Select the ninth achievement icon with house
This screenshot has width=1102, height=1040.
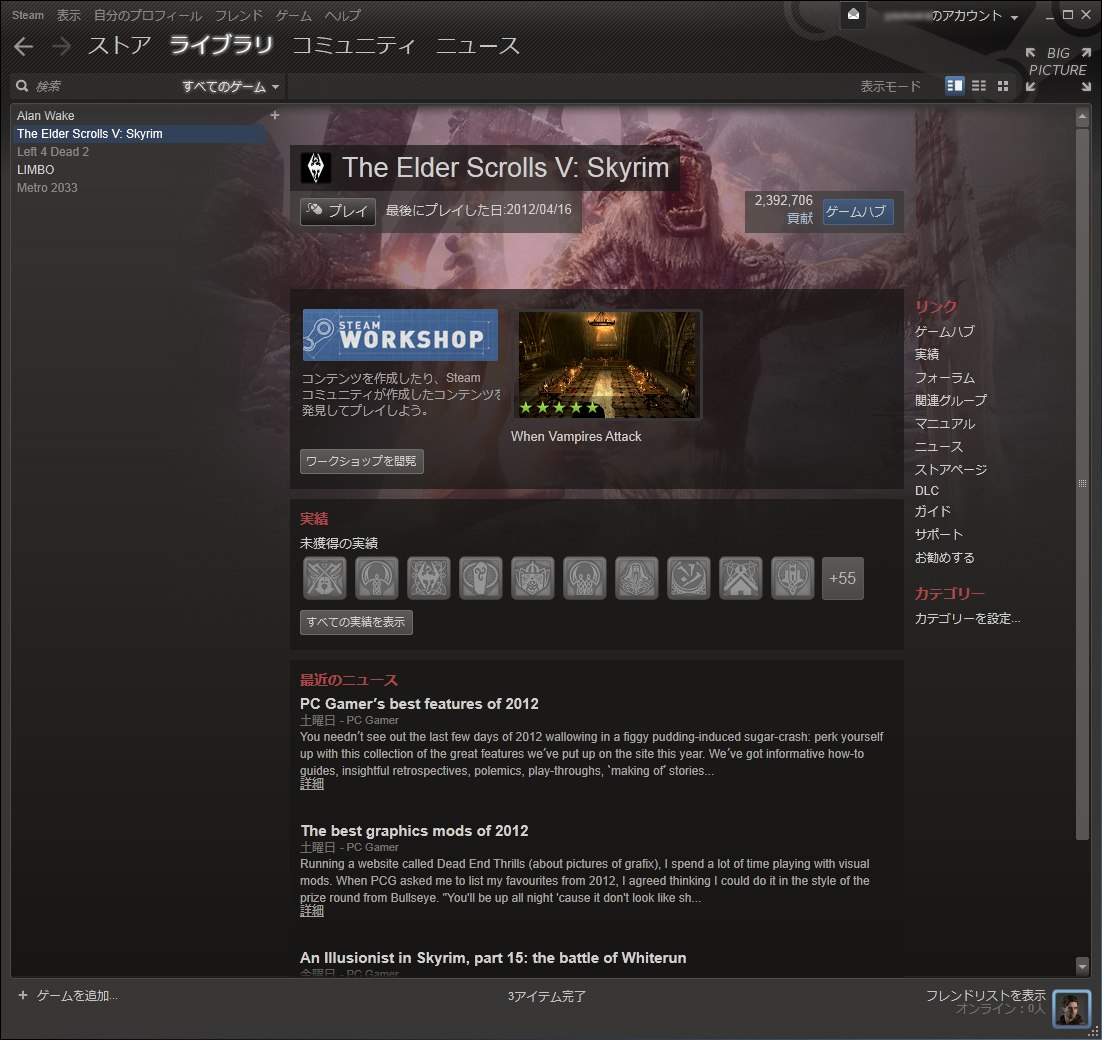[741, 578]
